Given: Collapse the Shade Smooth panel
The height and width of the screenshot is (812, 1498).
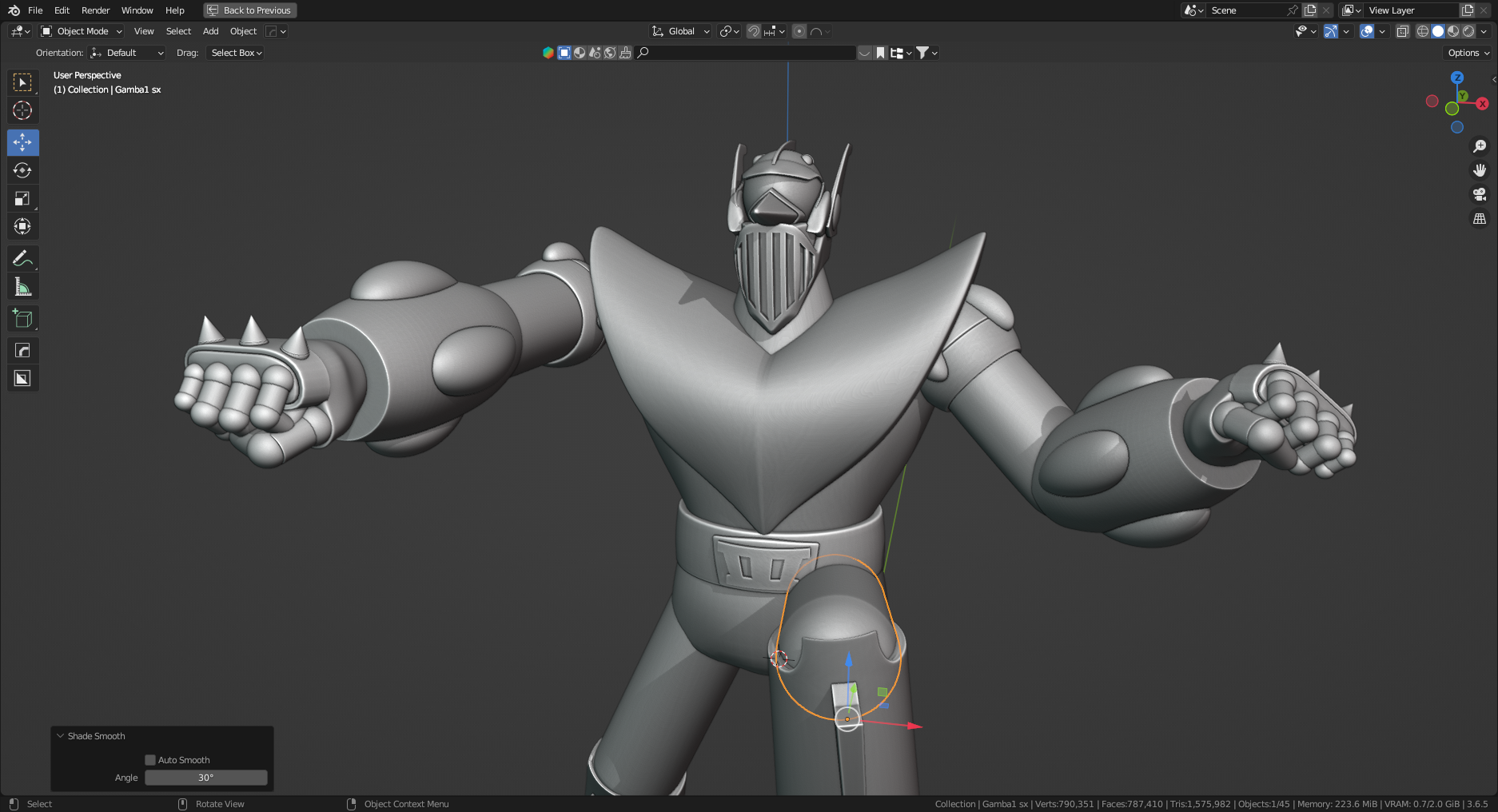Looking at the screenshot, I should coord(61,736).
